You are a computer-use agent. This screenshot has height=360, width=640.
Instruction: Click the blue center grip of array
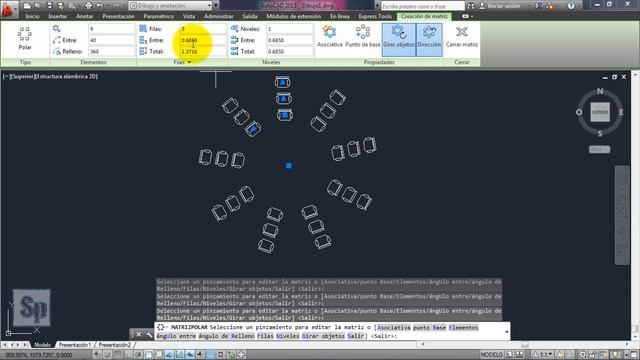(x=289, y=166)
